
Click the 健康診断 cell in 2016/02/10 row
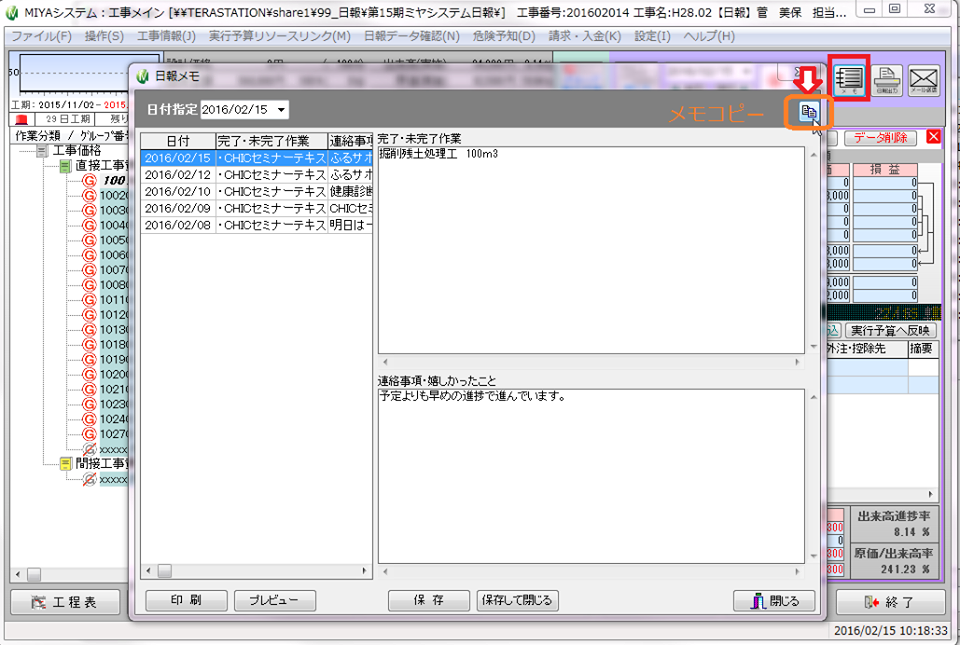click(x=350, y=192)
